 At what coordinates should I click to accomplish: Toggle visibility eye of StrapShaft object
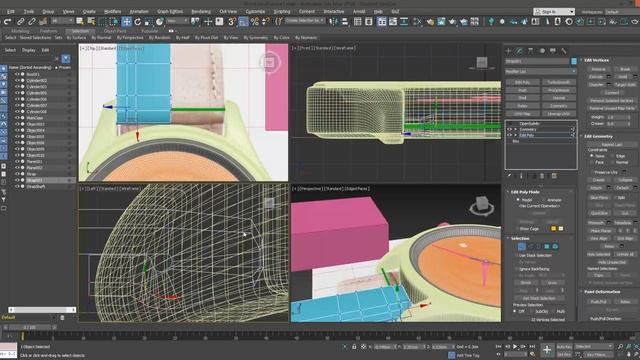tap(17, 186)
